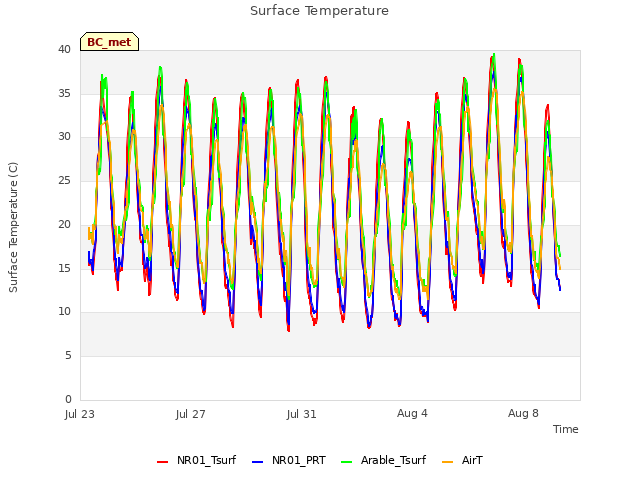Click the green Arable_Tsurf legend swatch
This screenshot has width=640, height=480.
point(346,462)
